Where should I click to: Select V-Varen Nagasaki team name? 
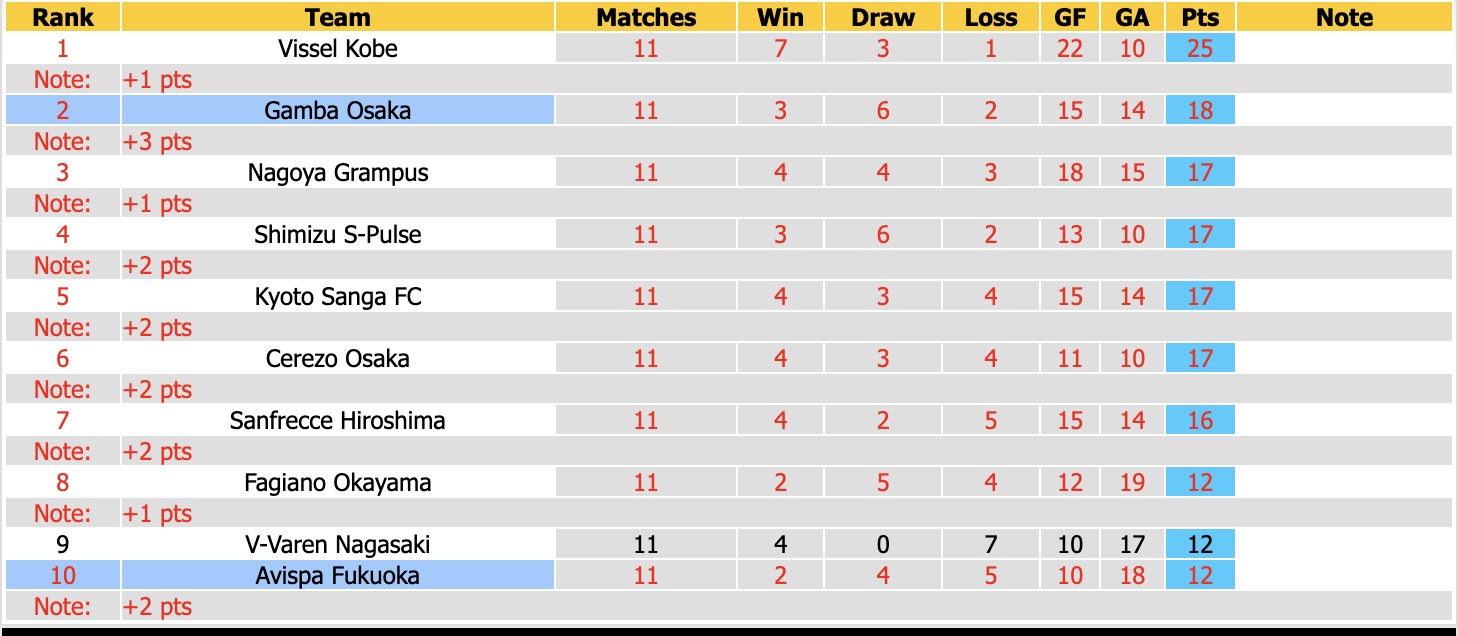tap(338, 544)
